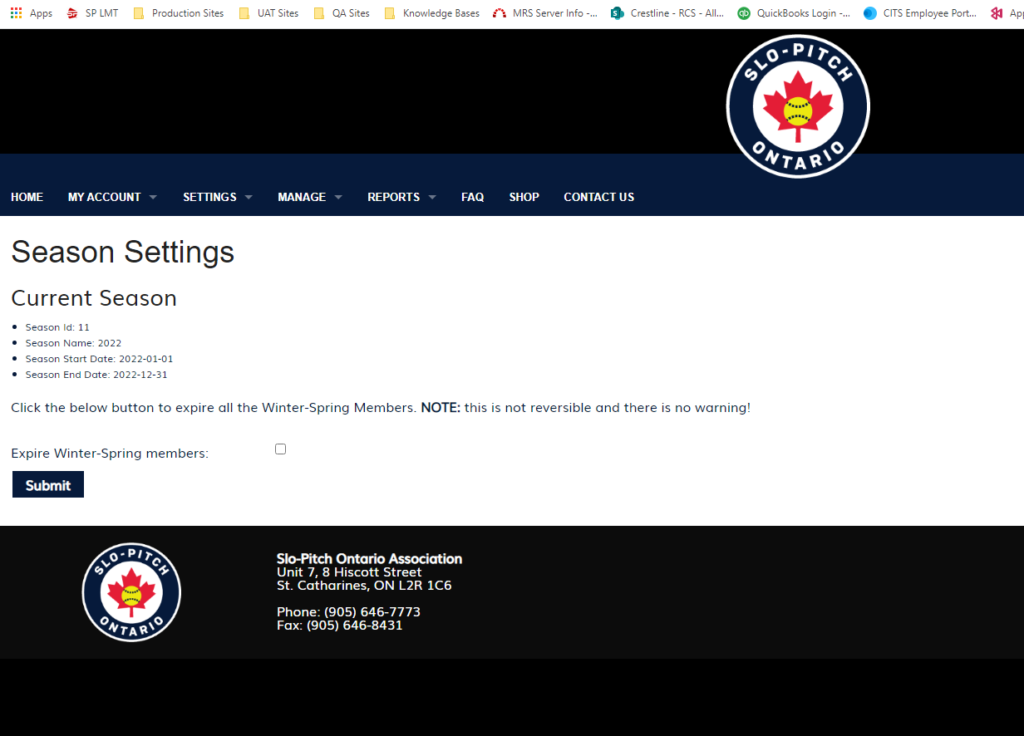Viewport: 1024px width, 736px height.
Task: Open the Production Sites bookmark folder
Action: click(178, 13)
